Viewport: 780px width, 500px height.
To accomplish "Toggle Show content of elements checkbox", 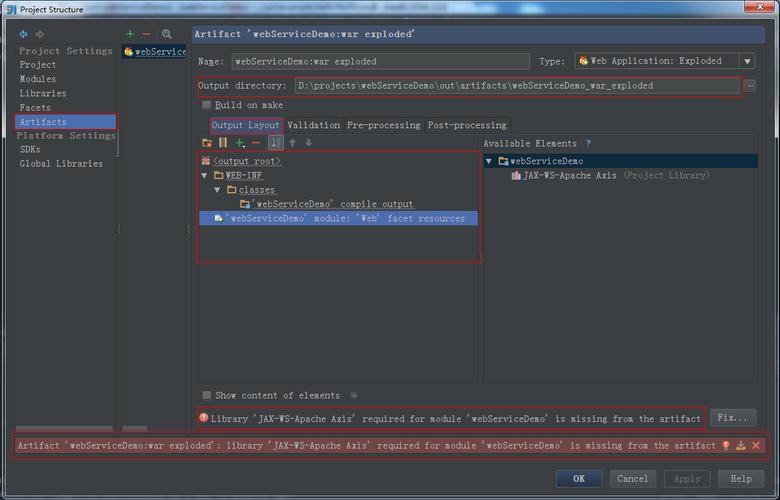I will coord(207,395).
